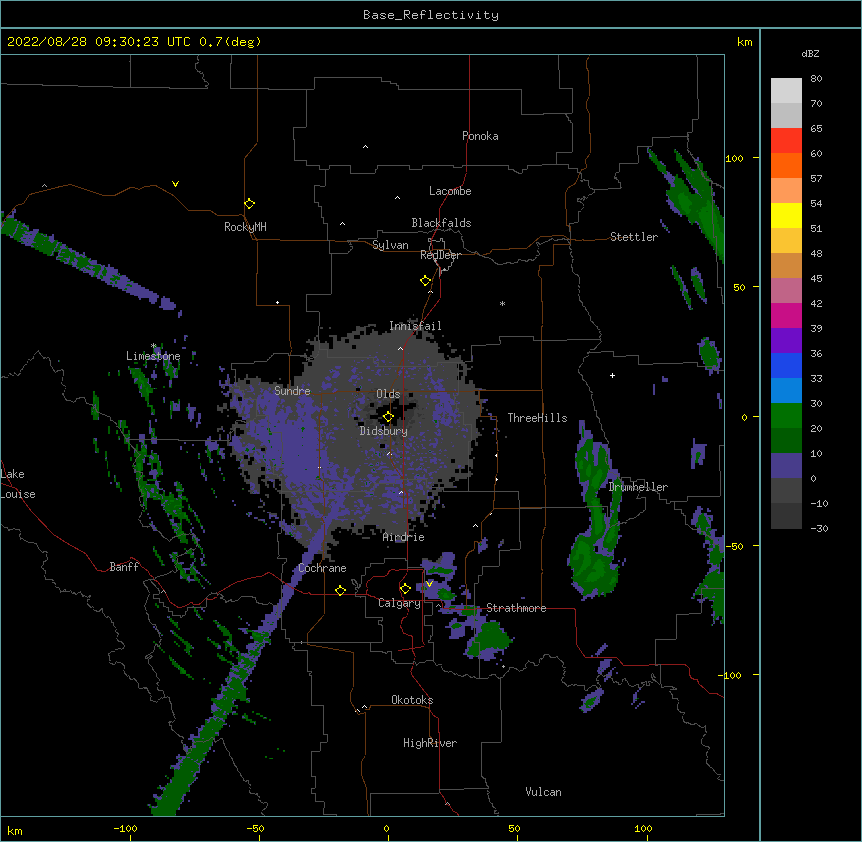Screen dimensions: 862x842
Task: Click the yellow diamond marker above Calgary label
Action: click(405, 589)
